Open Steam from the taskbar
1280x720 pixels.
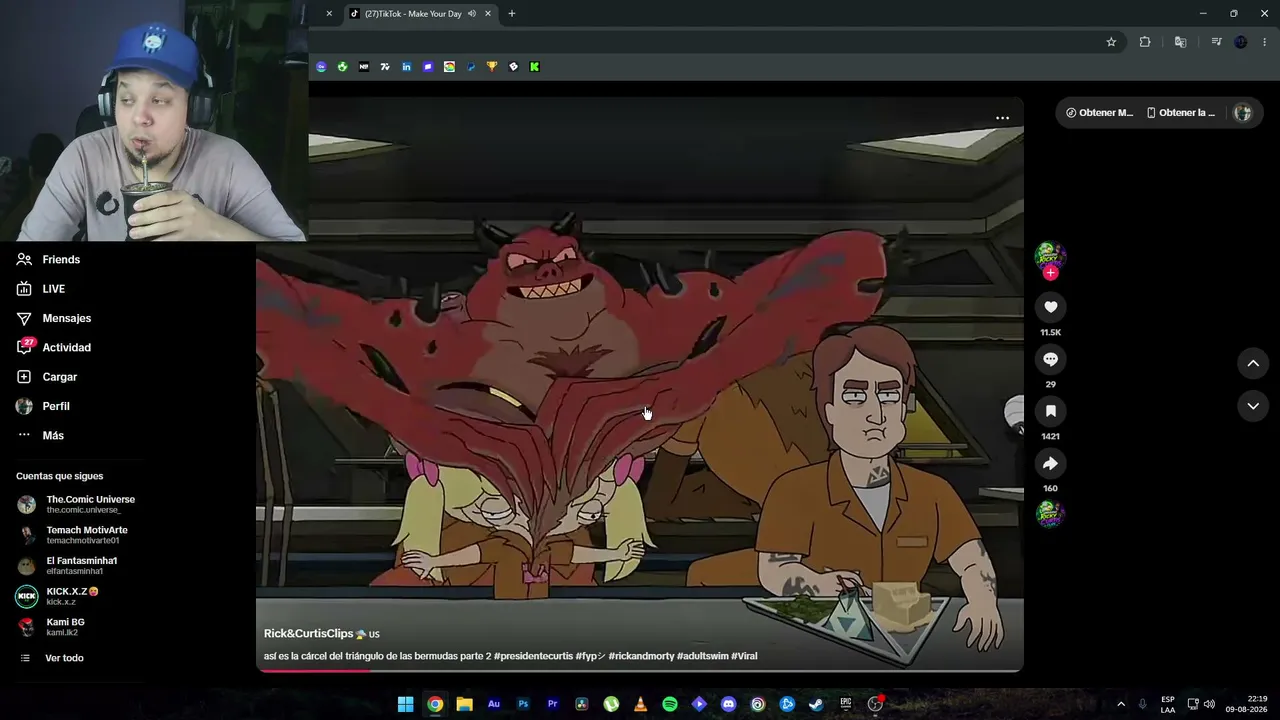tap(816, 704)
